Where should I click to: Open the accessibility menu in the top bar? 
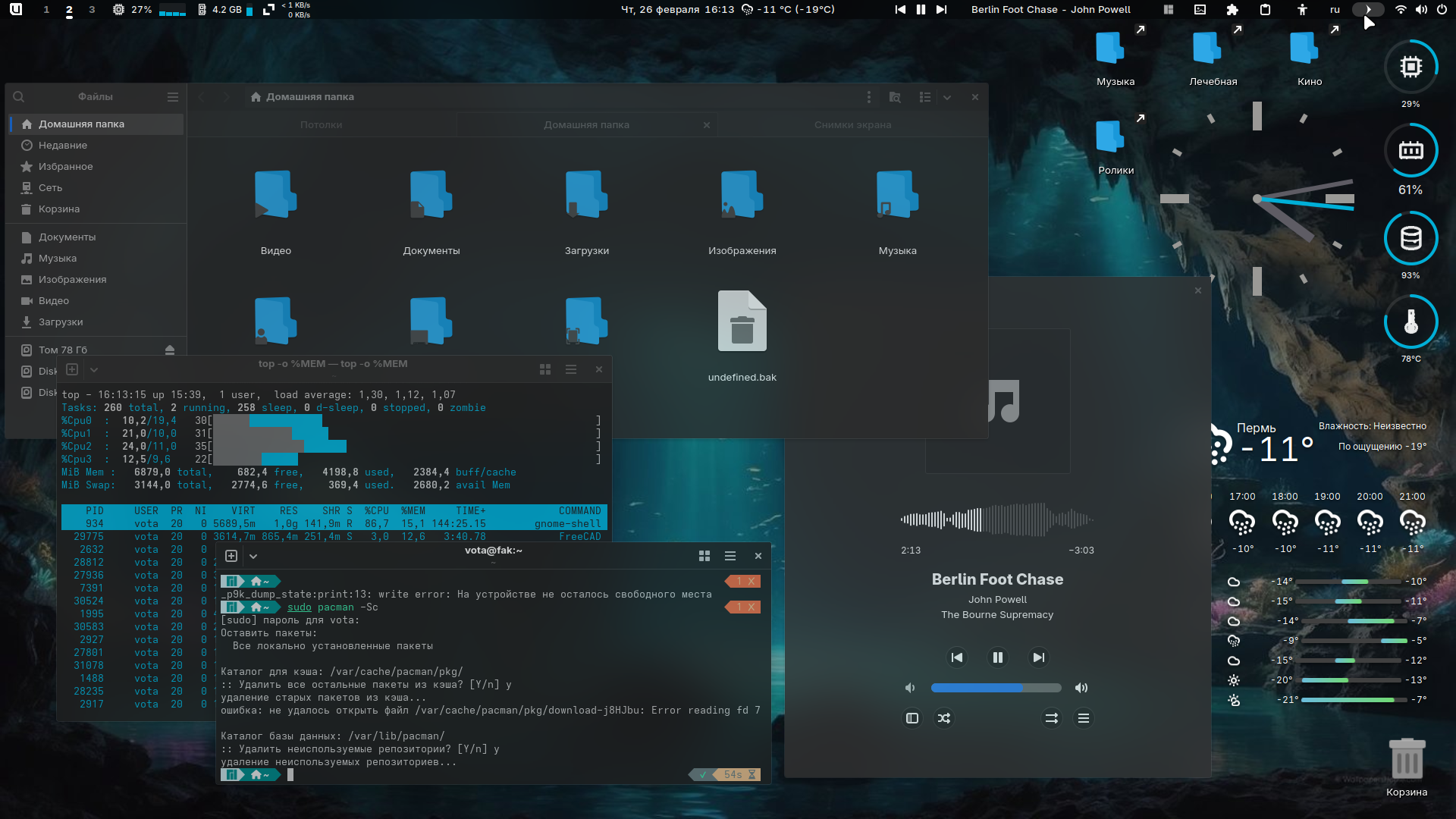pyautogui.click(x=1302, y=10)
